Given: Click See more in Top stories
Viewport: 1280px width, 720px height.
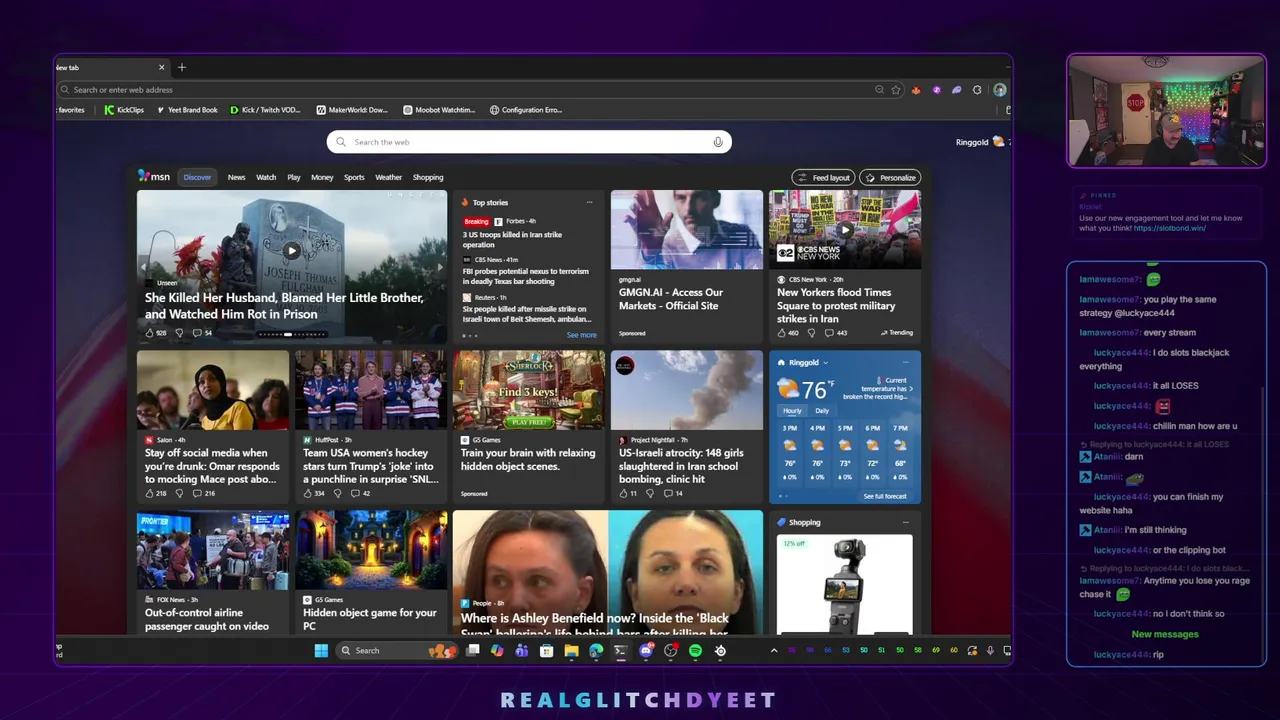Looking at the screenshot, I should [581, 335].
